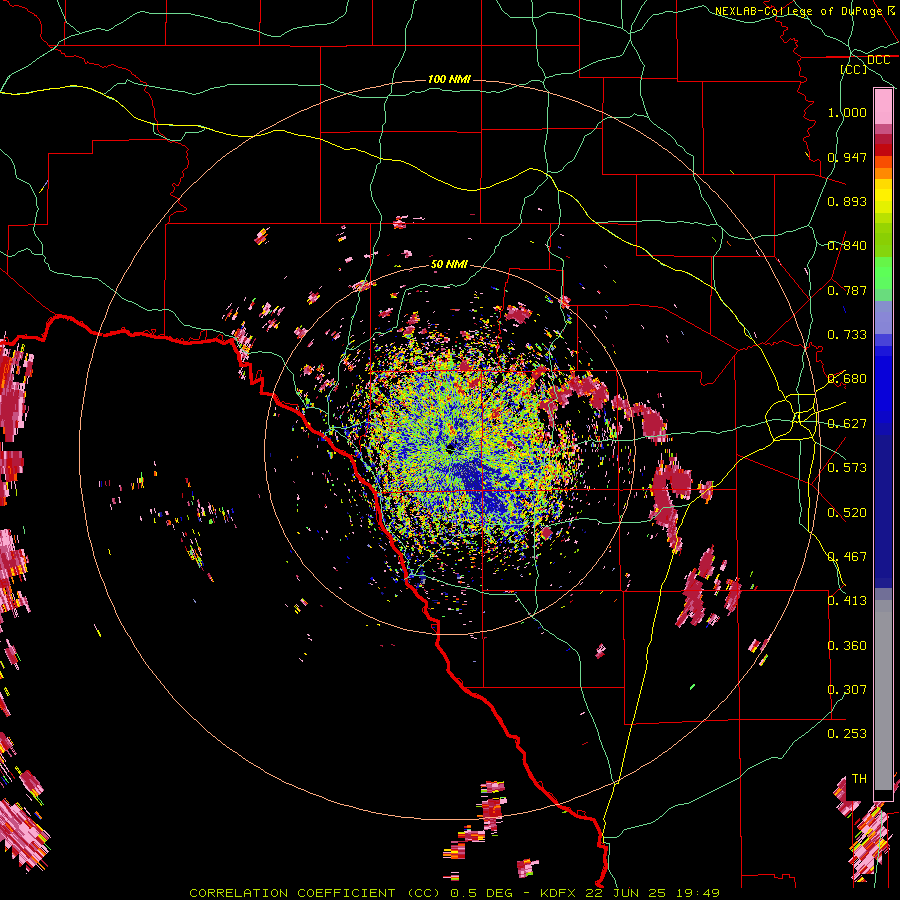Select the 0.467 scale value
This screenshot has height=900, width=900.
tap(847, 557)
